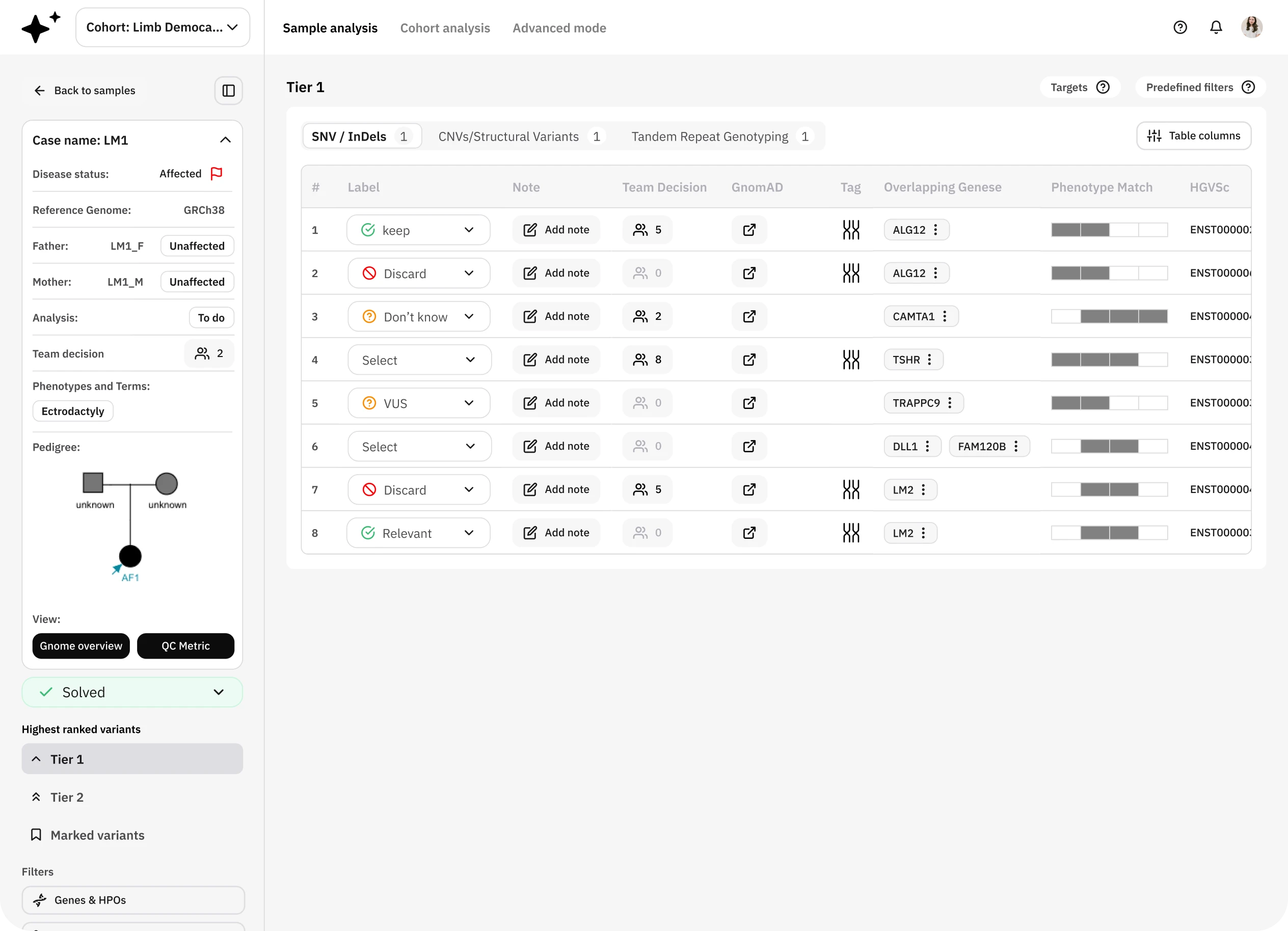Click chromosome tag icon in row 1
The image size is (1288, 931).
pyautogui.click(x=851, y=230)
